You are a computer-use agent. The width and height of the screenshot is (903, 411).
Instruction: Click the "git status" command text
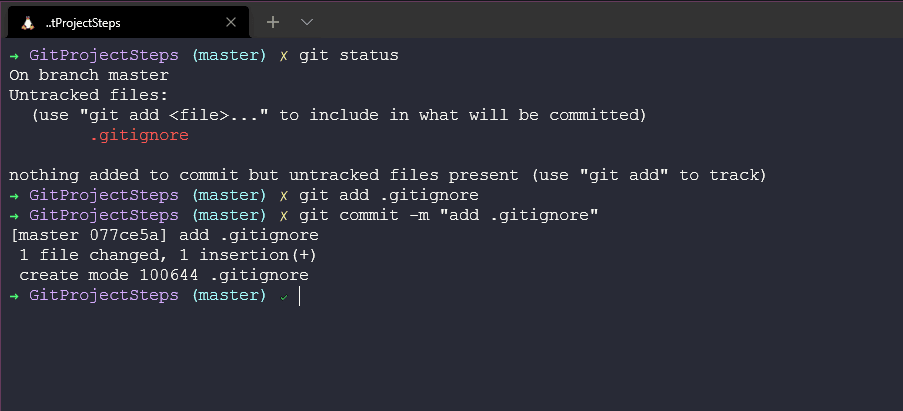348,55
